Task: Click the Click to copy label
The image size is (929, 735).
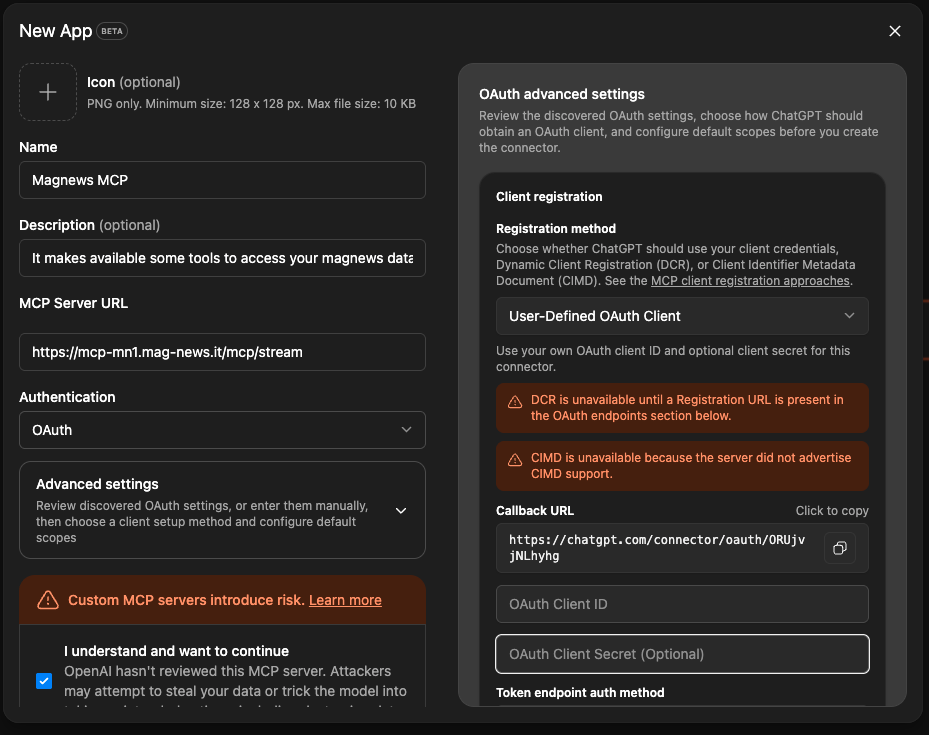Action: coord(832,511)
